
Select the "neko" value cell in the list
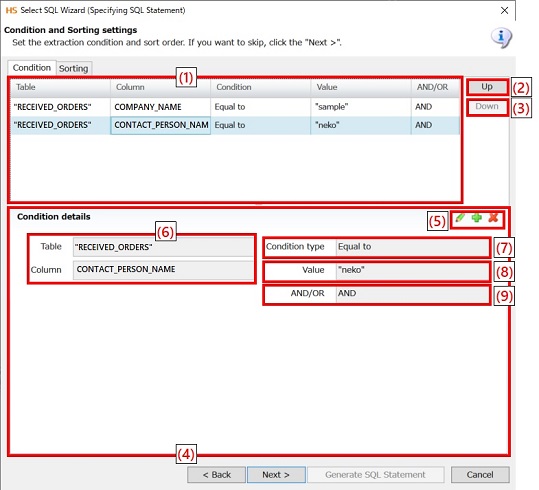point(361,125)
